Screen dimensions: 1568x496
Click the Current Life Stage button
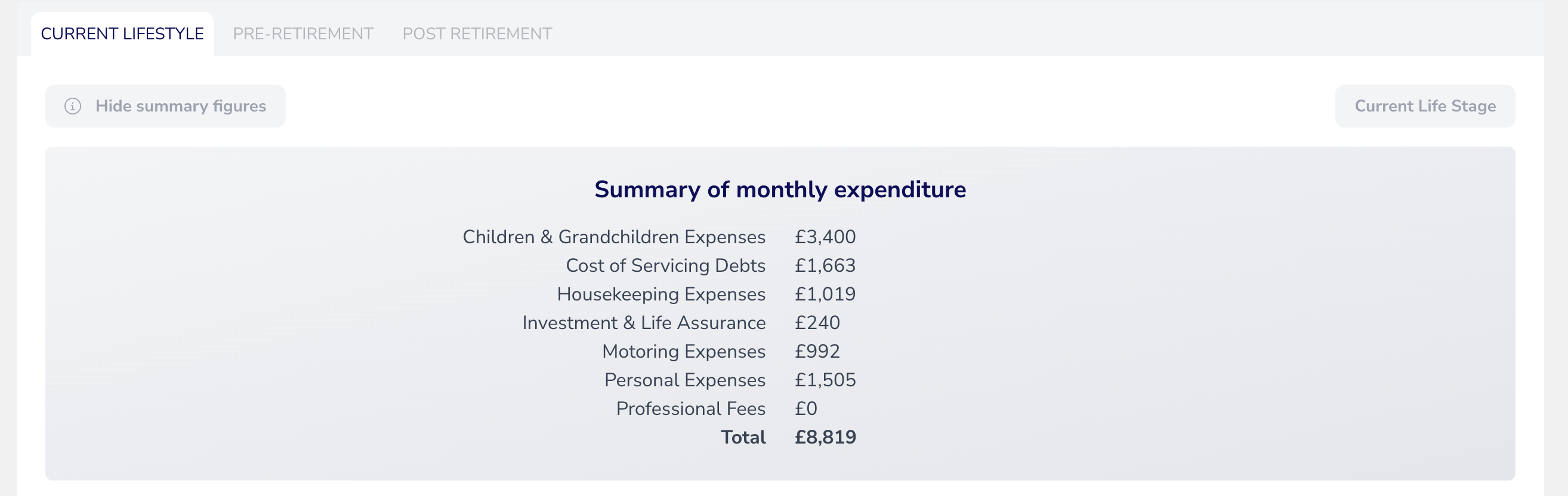click(1424, 106)
